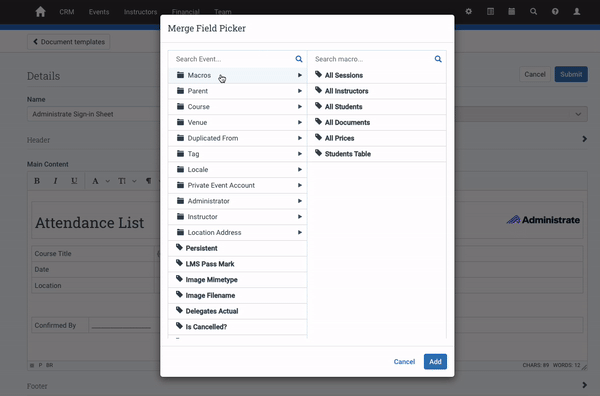Image resolution: width=600 pixels, height=396 pixels.
Task: Click Cancel in Merge Field Picker
Action: pyautogui.click(x=404, y=362)
